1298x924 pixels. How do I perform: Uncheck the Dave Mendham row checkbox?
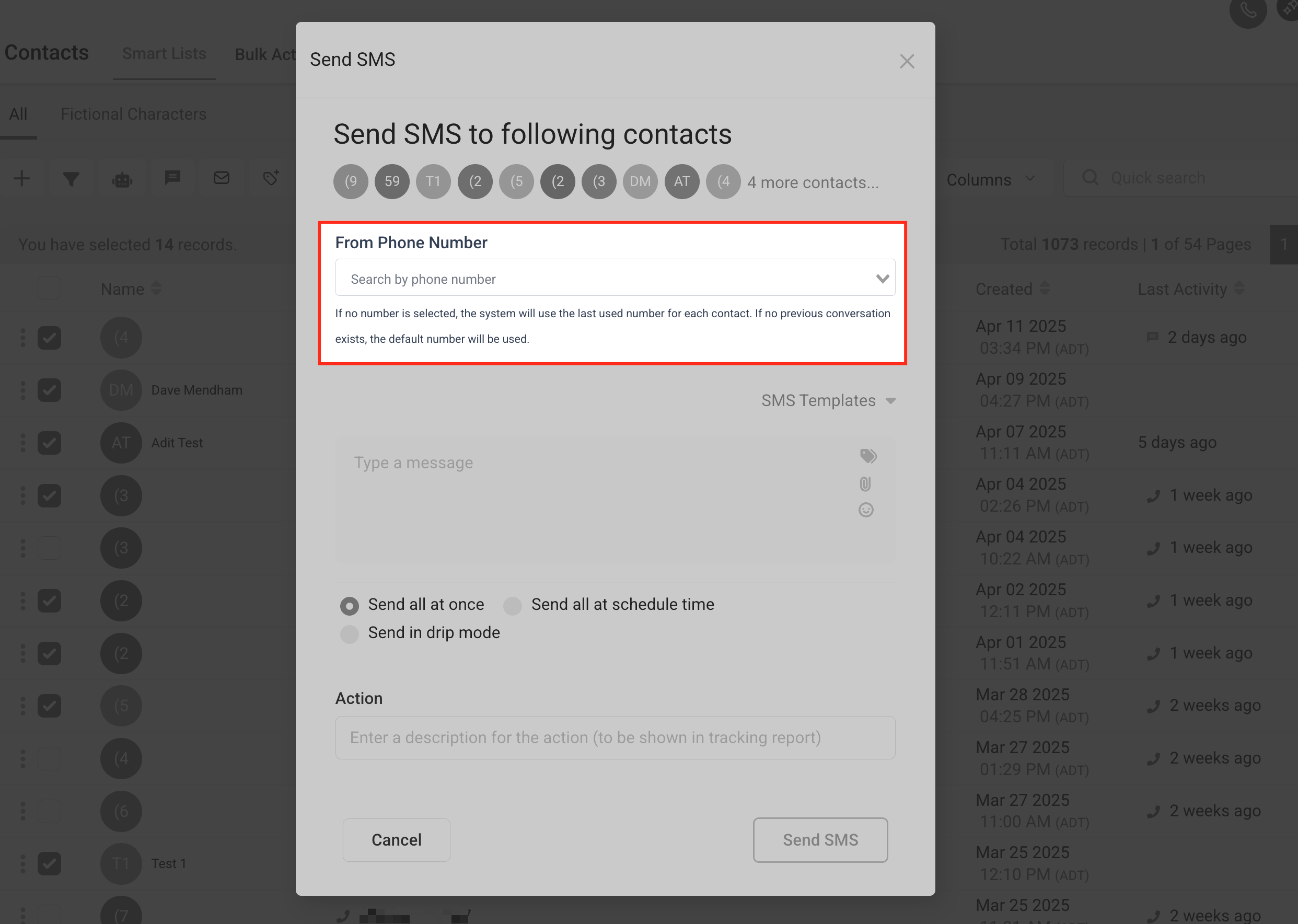pyautogui.click(x=50, y=390)
